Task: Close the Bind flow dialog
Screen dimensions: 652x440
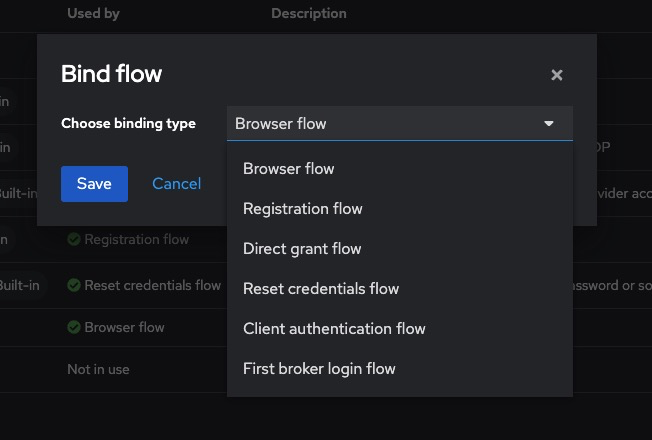Action: coord(557,75)
